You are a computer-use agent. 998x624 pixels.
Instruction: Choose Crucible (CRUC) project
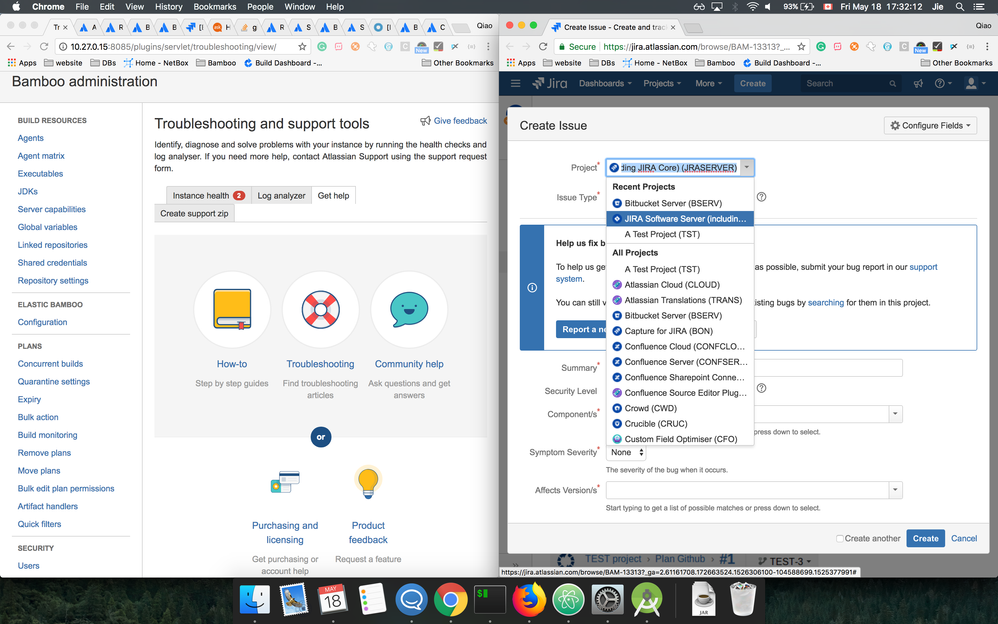click(680, 423)
